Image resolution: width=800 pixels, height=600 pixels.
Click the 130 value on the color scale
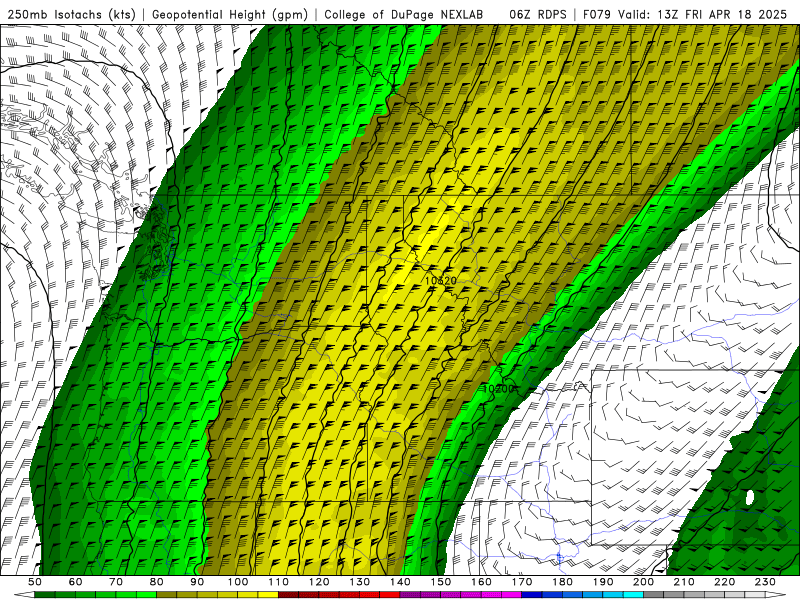click(x=360, y=582)
